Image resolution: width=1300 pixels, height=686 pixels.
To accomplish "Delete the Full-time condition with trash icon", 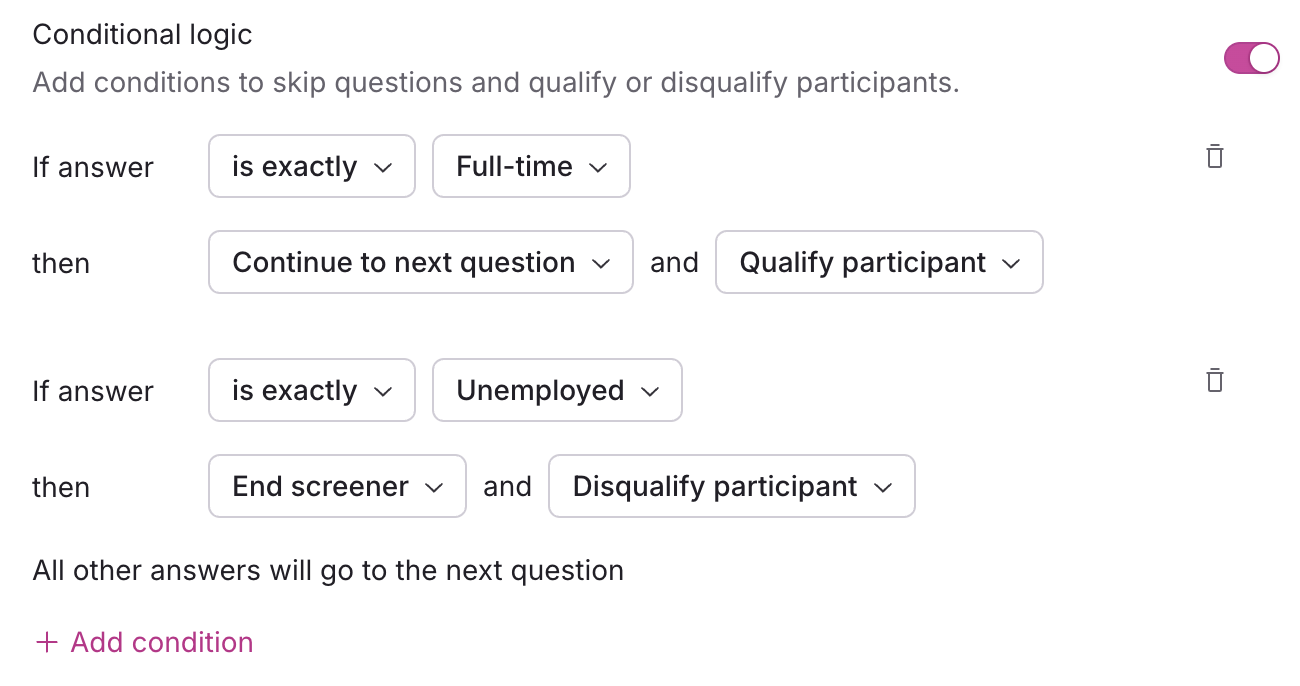I will click(1215, 157).
